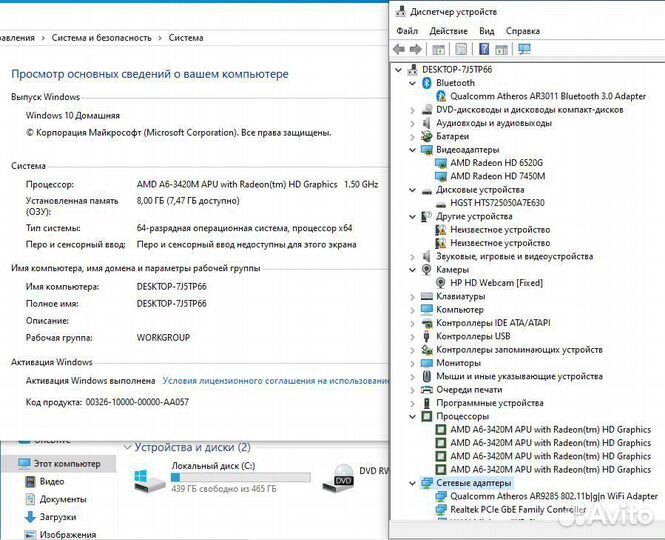Image resolution: width=665 pixels, height=540 pixels.
Task: Go to Система и безопасность breadcrumb
Action: [101, 38]
